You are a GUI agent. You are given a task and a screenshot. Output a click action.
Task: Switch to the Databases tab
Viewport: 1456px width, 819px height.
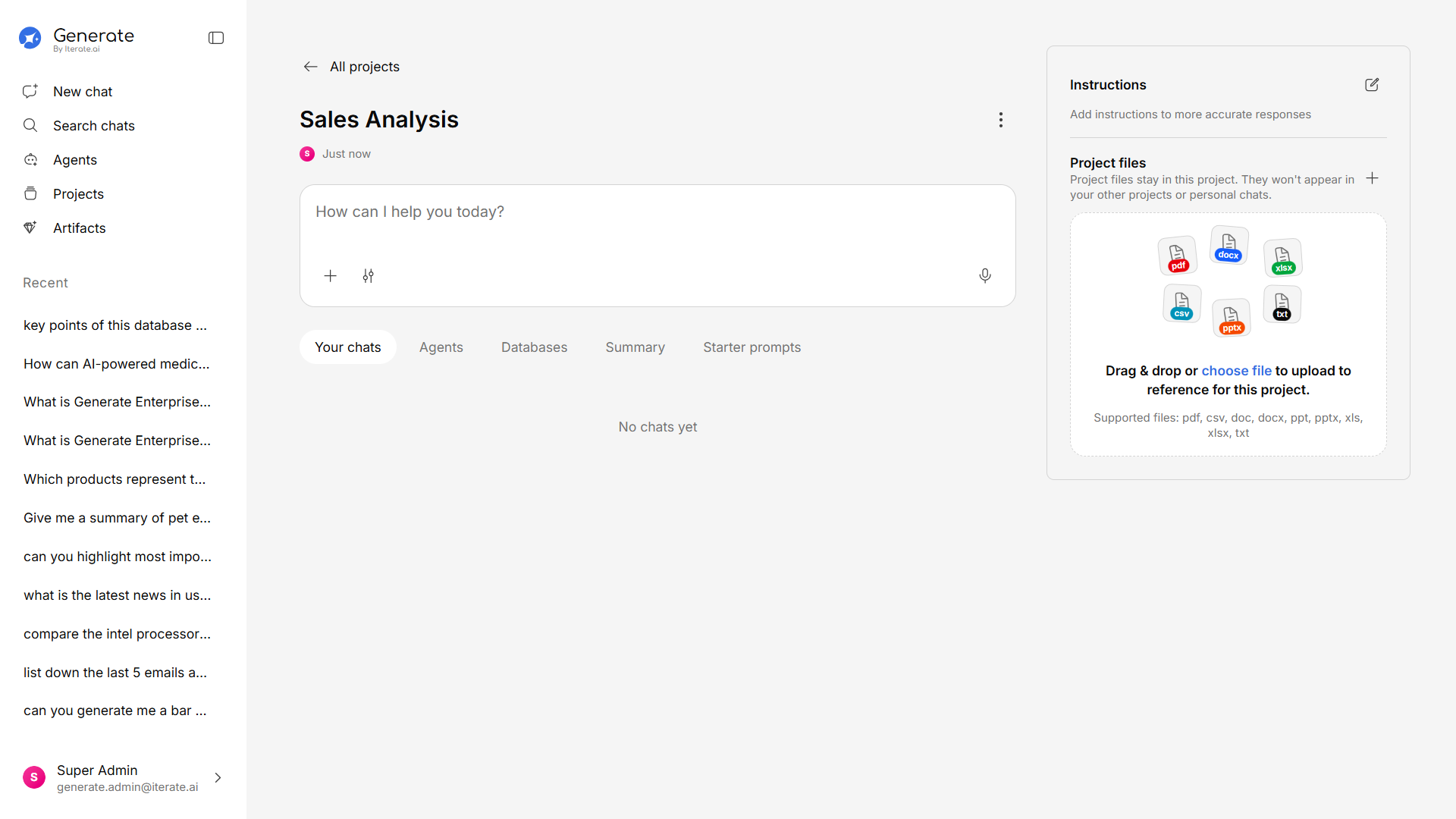coord(534,347)
